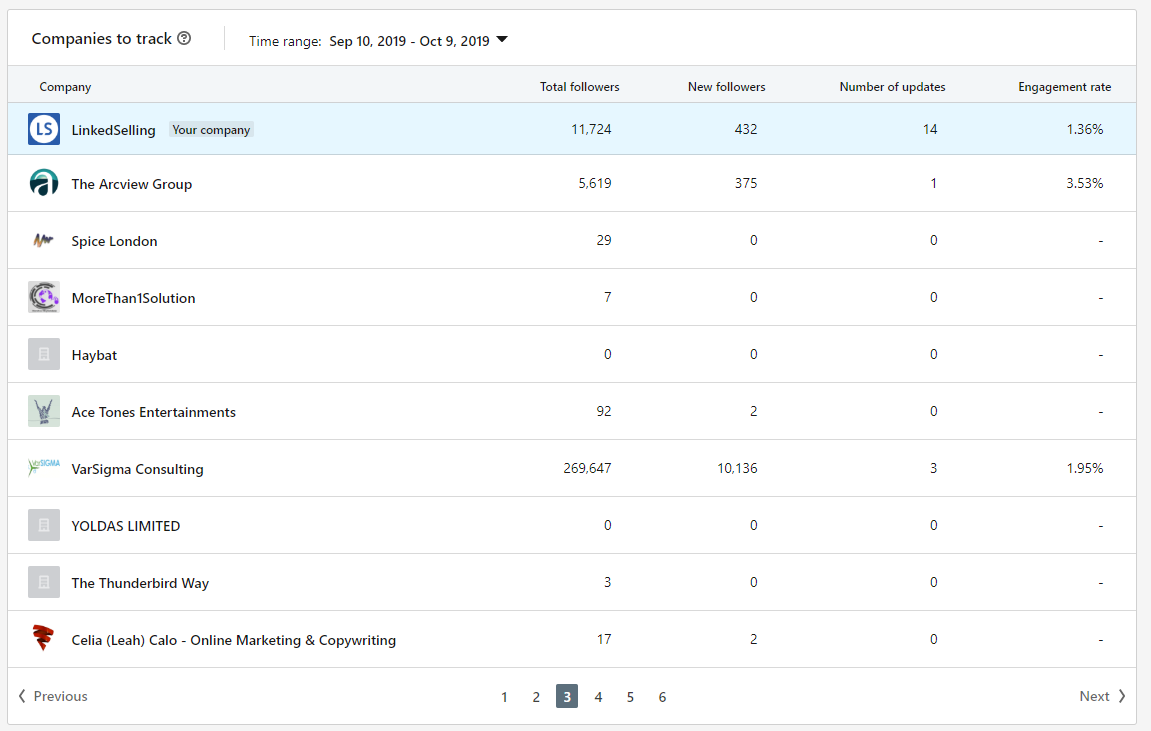Click the Engagement rate column header
The width and height of the screenshot is (1151, 731).
click(1064, 87)
